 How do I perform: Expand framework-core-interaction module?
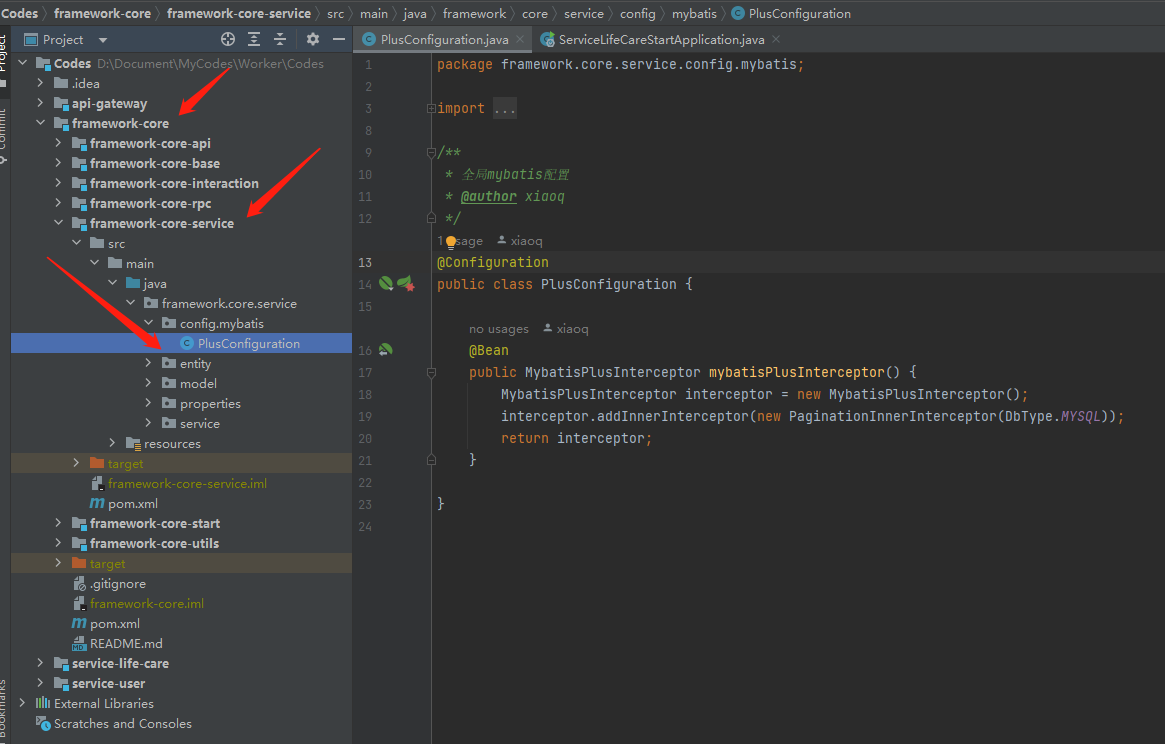(59, 183)
